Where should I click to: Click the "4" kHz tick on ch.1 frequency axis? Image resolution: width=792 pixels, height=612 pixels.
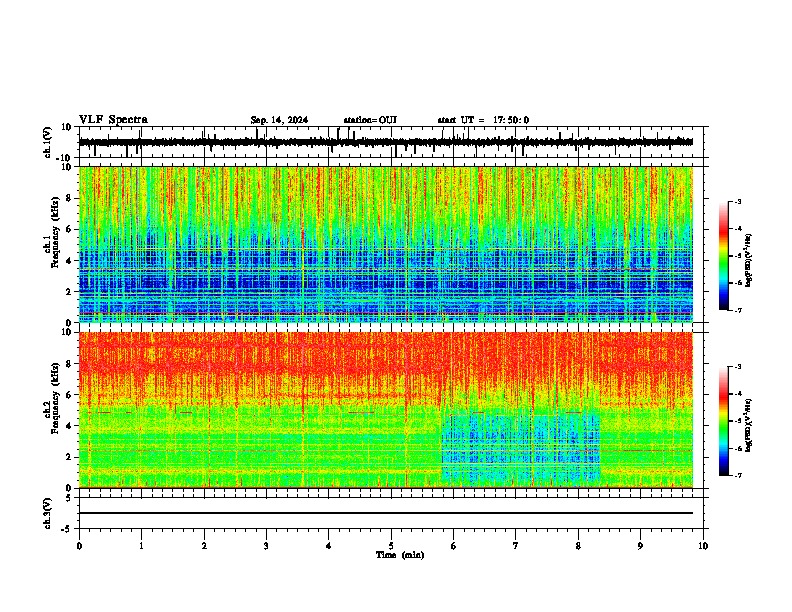69,261
